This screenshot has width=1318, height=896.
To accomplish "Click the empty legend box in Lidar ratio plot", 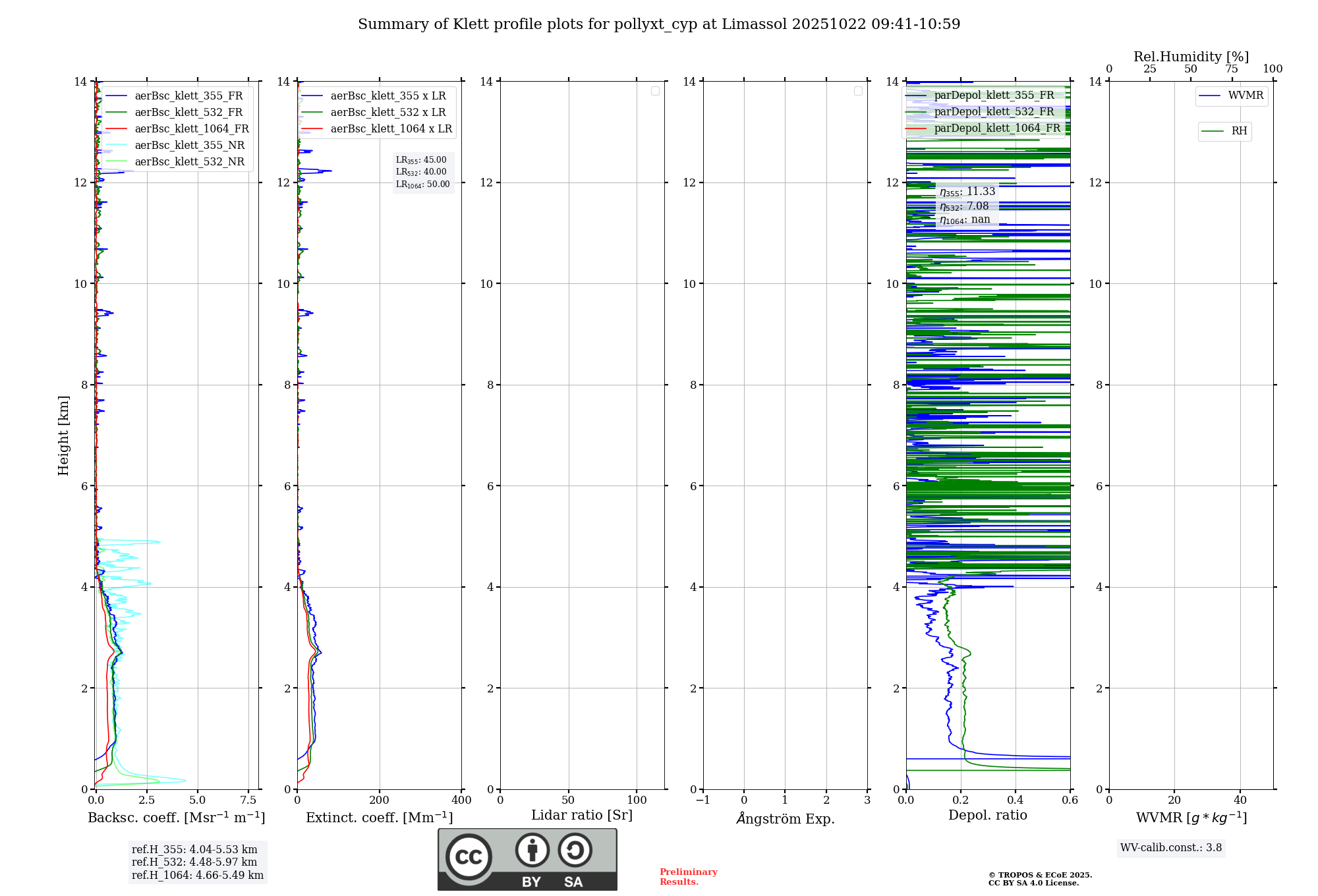I will pos(655,91).
